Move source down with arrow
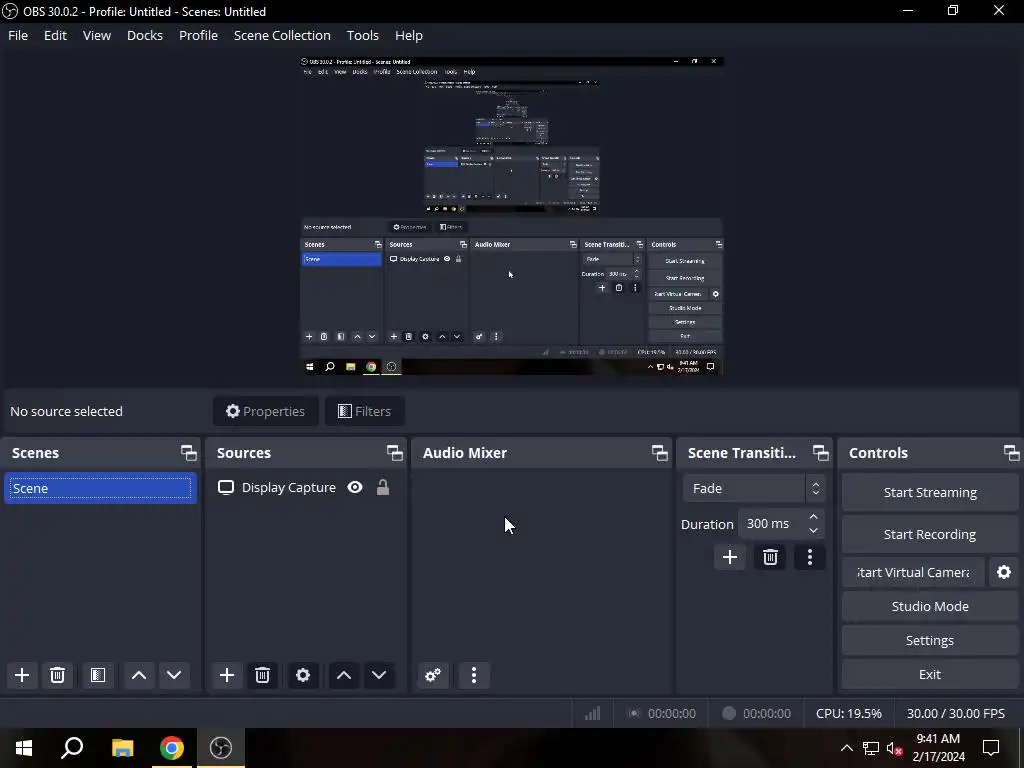Image resolution: width=1024 pixels, height=768 pixels. [x=379, y=675]
